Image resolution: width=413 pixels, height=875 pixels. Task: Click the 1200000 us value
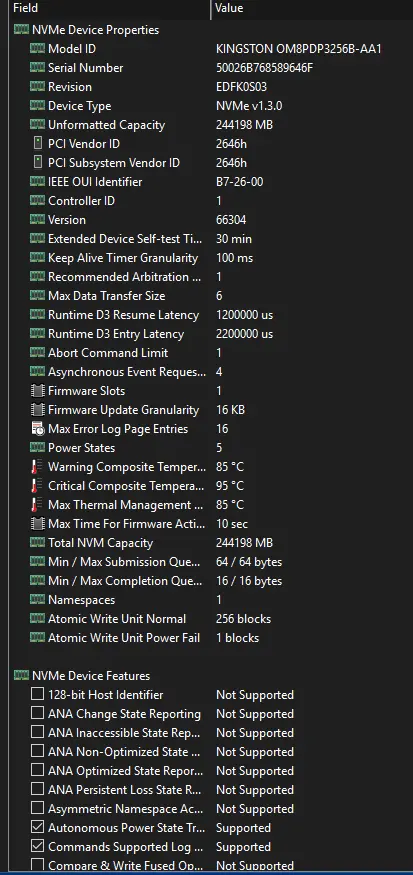pyautogui.click(x=244, y=315)
